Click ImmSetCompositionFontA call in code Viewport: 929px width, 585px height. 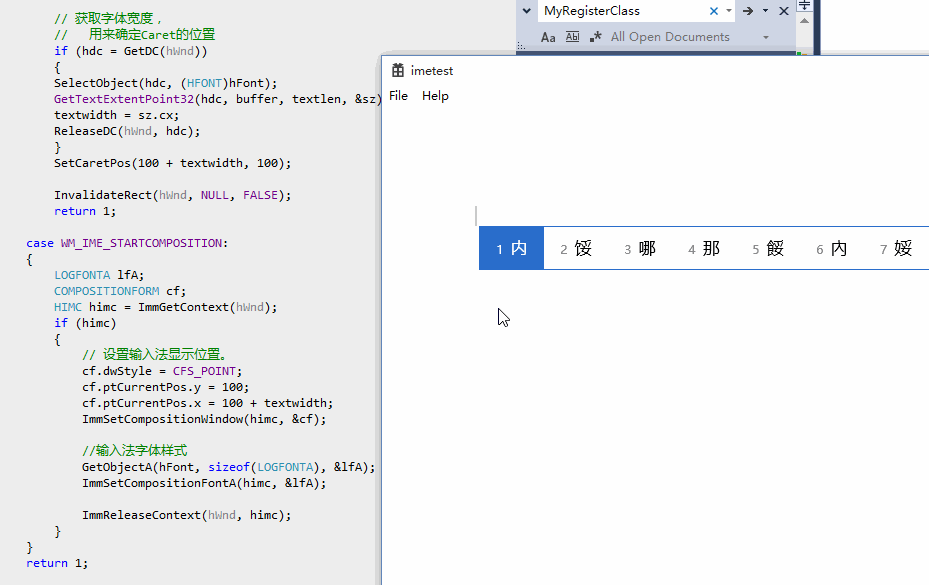pyautogui.click(x=204, y=483)
